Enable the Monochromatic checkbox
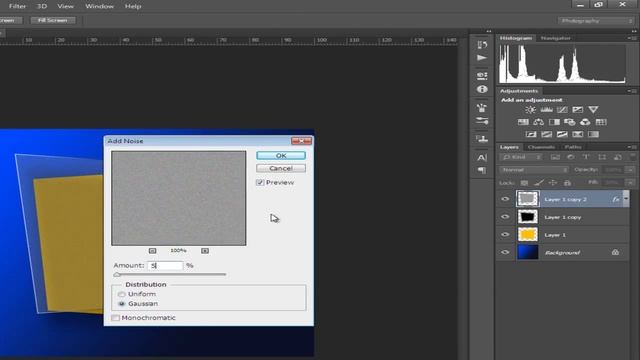This screenshot has height=360, width=640. pyautogui.click(x=116, y=318)
